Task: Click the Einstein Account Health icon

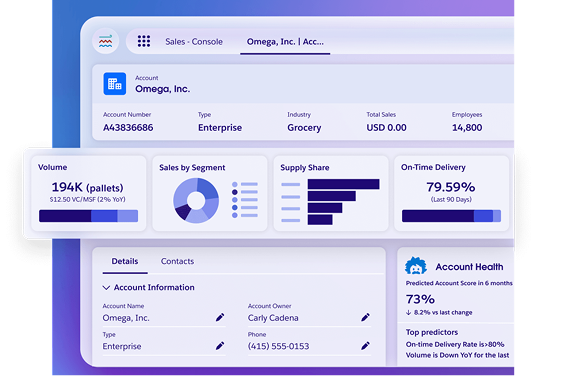Action: pyautogui.click(x=416, y=266)
